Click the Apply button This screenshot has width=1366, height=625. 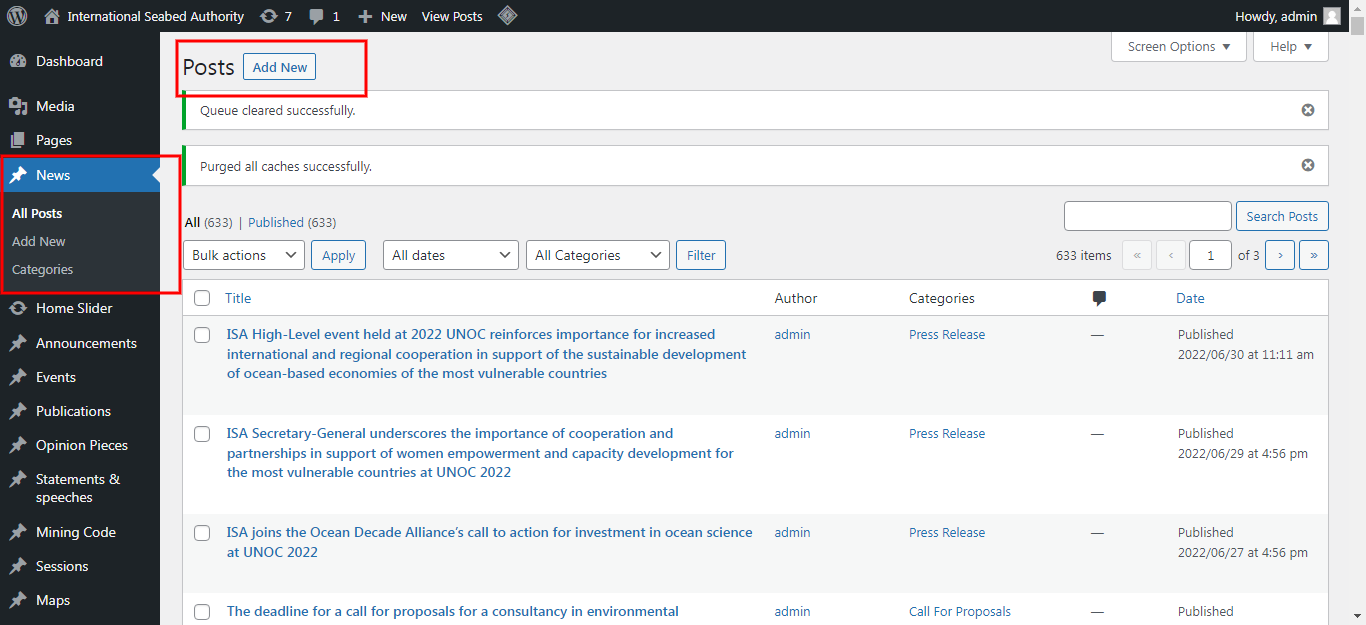tap(338, 255)
